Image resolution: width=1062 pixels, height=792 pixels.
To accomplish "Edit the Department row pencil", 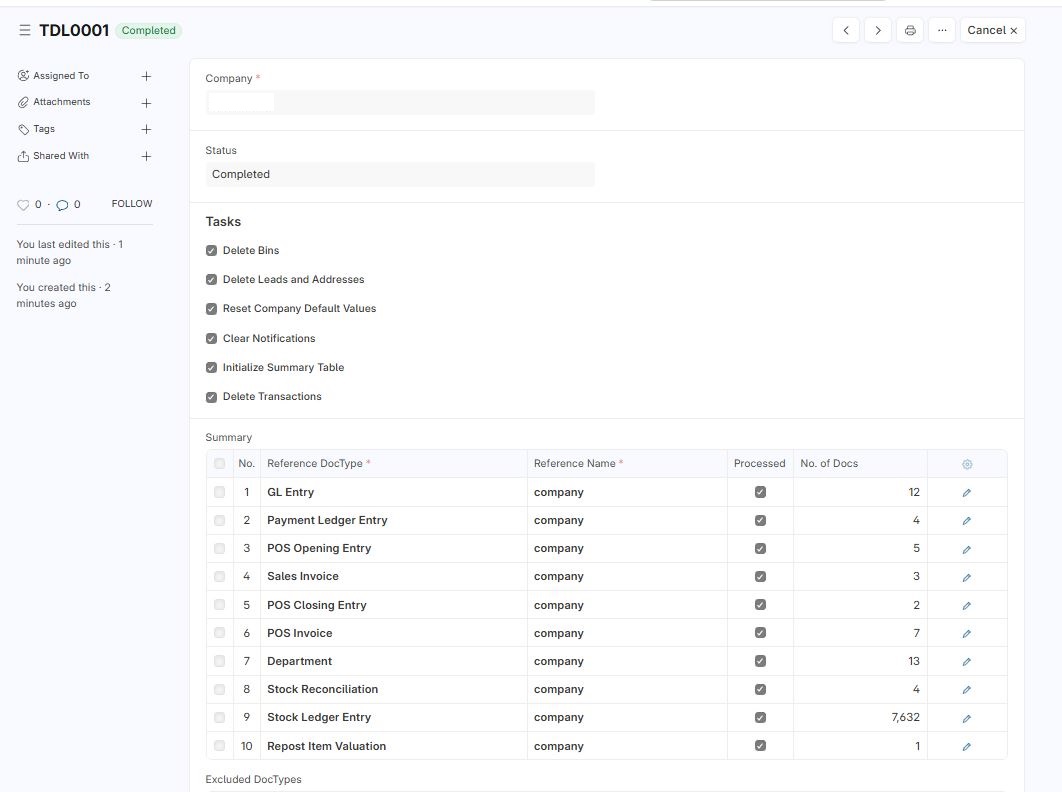I will pos(967,661).
